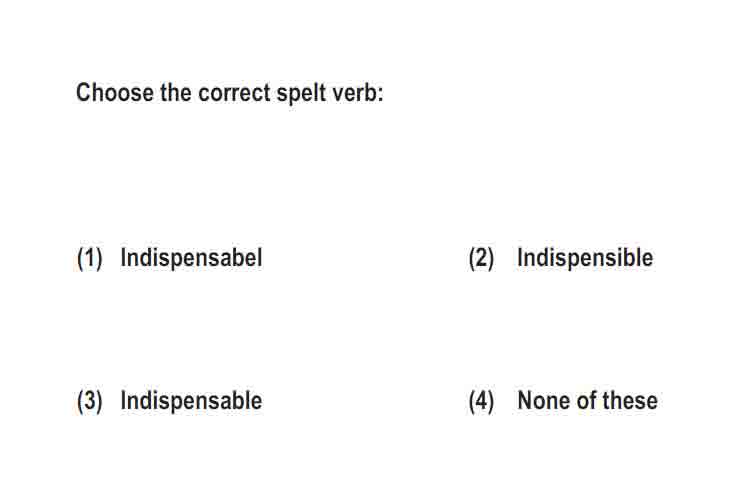Click the word Choose in the question

[115, 92]
